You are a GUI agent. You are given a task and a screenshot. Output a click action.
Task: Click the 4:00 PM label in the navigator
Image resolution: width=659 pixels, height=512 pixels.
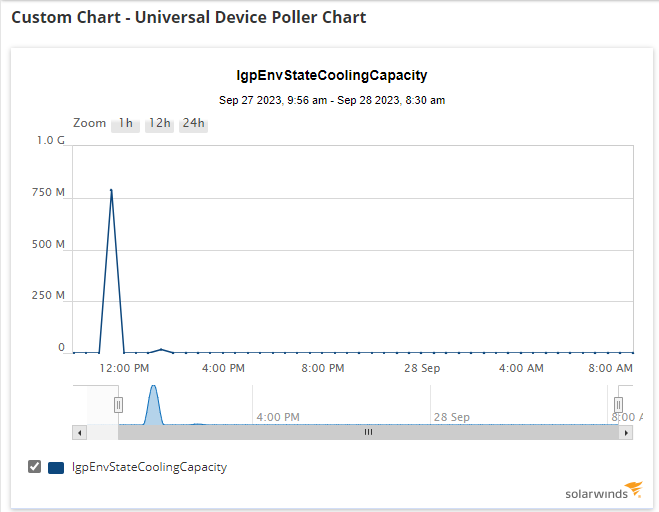278,417
